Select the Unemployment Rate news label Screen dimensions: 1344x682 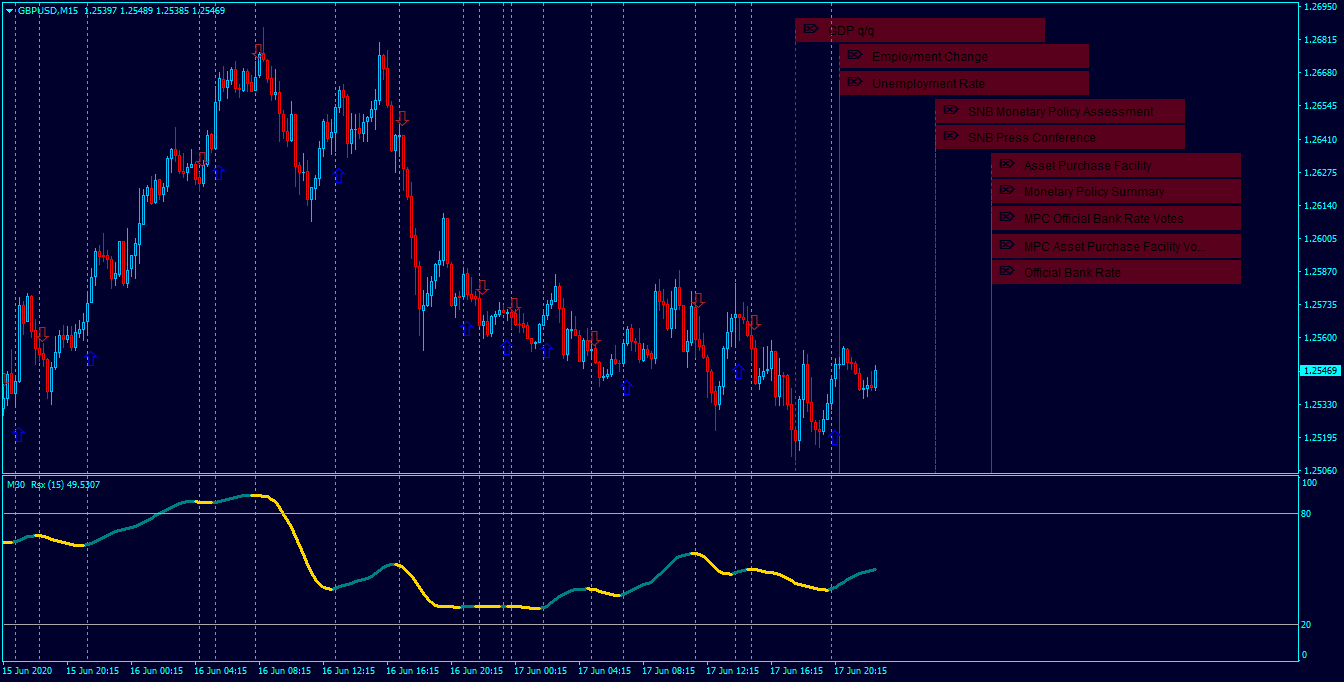[x=928, y=84]
